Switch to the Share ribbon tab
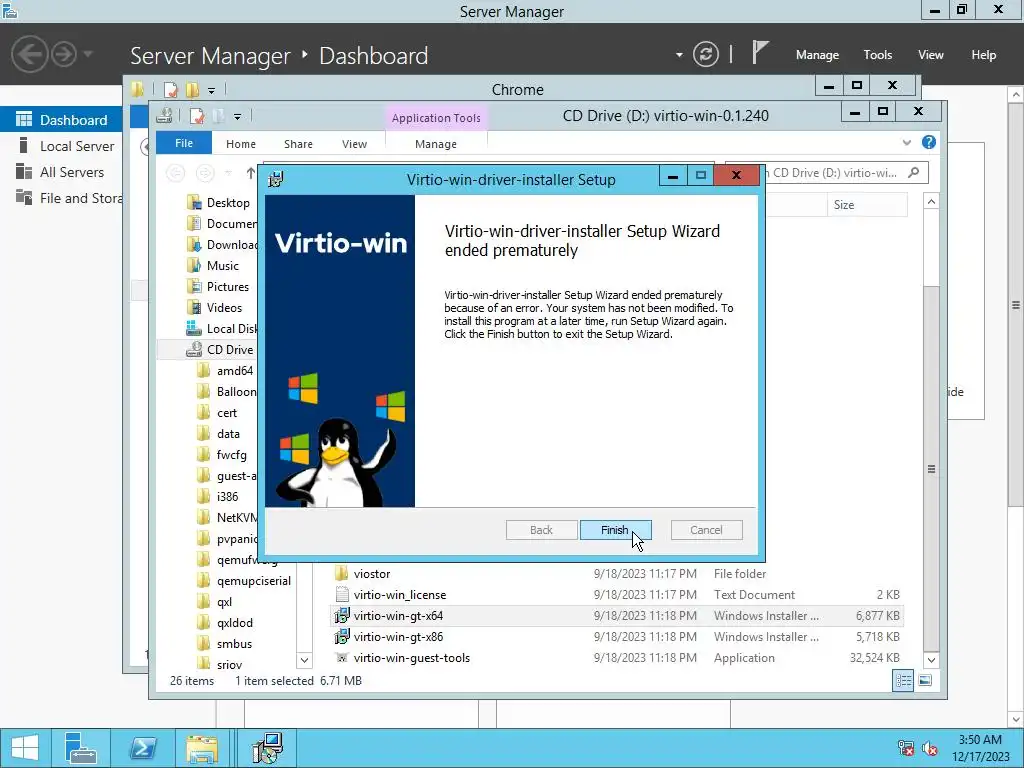The height and width of the screenshot is (768, 1024). tap(298, 144)
